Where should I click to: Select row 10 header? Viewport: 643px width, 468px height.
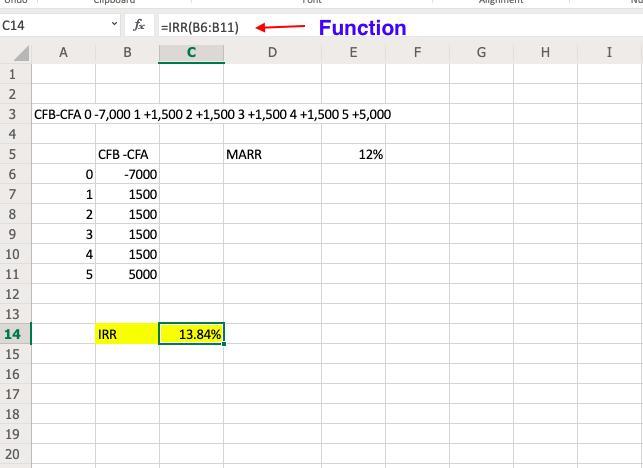(15, 254)
